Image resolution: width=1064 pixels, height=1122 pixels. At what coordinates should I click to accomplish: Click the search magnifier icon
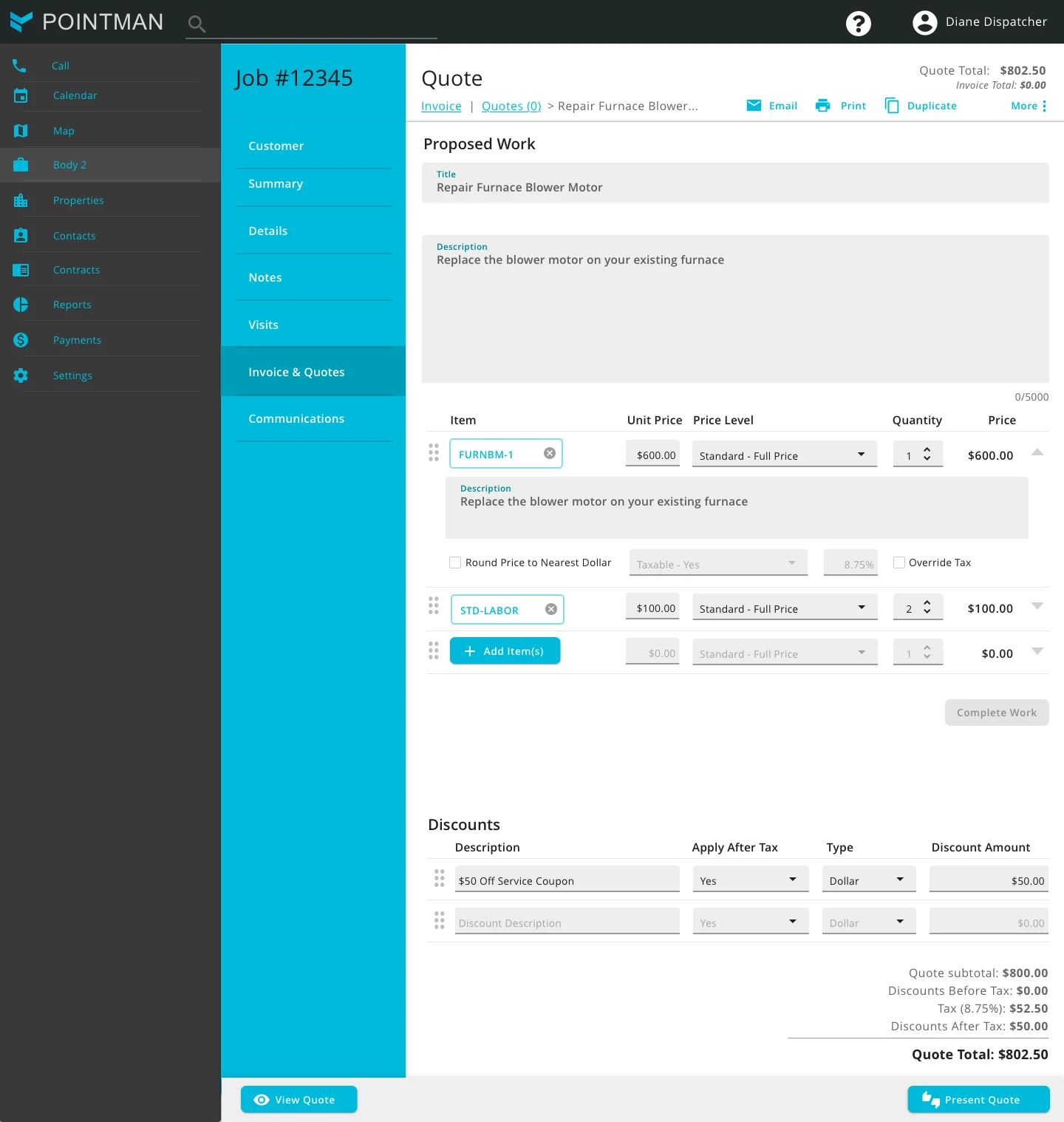[x=196, y=24]
